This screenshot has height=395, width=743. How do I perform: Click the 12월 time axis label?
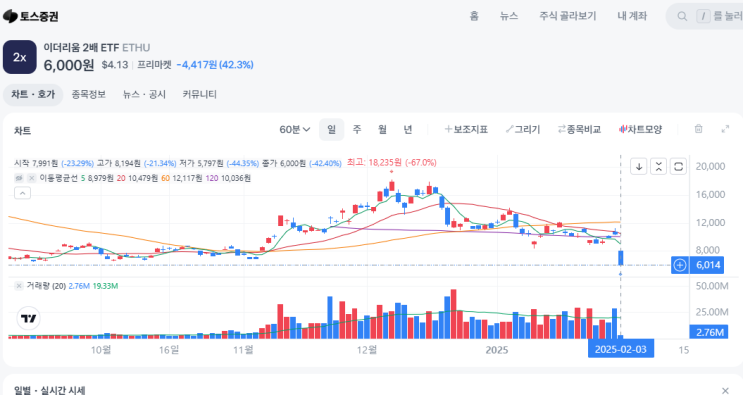click(367, 350)
